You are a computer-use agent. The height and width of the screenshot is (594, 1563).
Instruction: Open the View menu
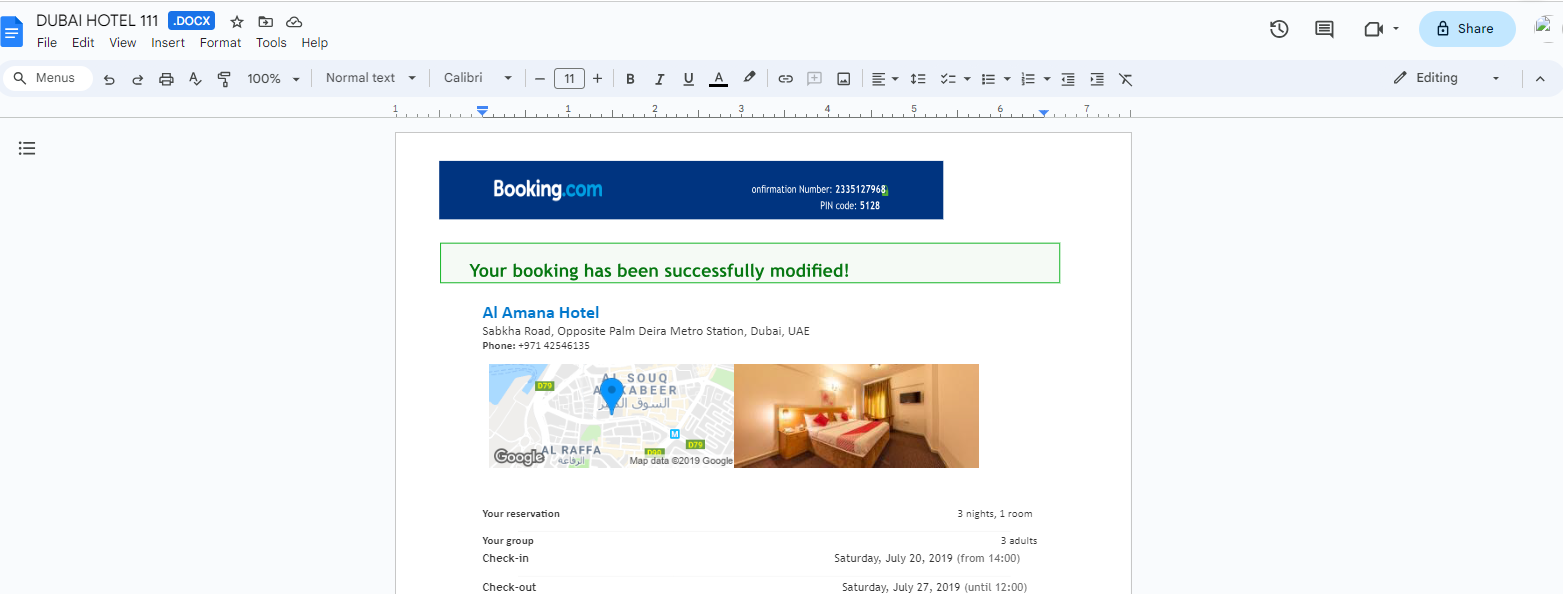click(x=123, y=43)
